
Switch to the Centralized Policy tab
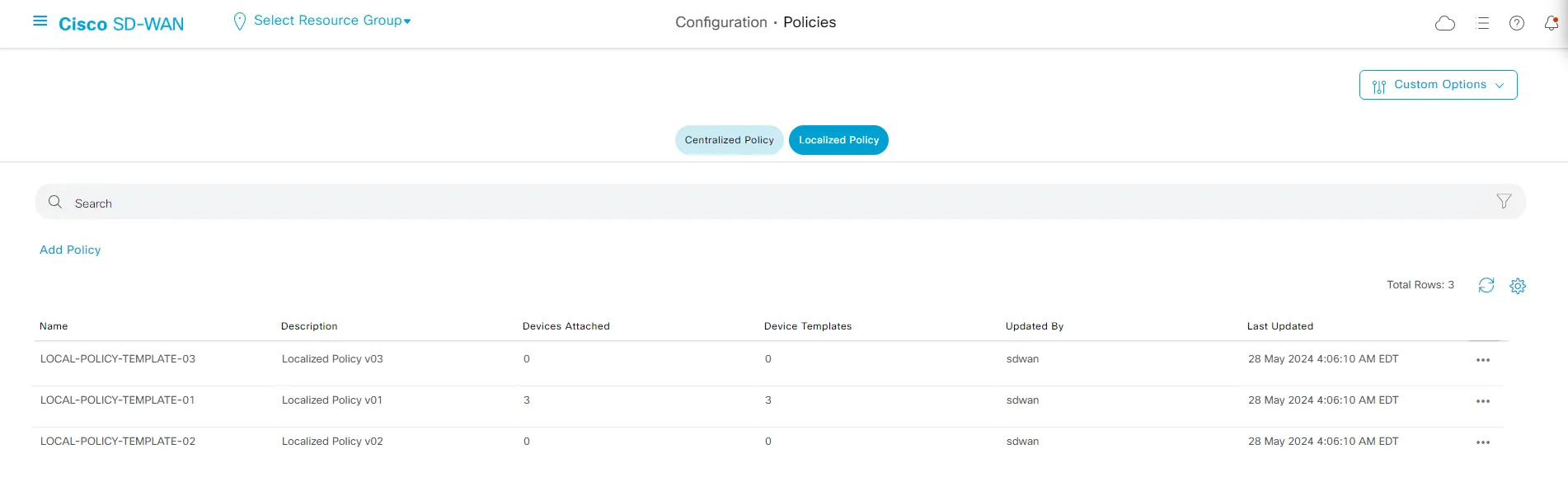pyautogui.click(x=729, y=140)
